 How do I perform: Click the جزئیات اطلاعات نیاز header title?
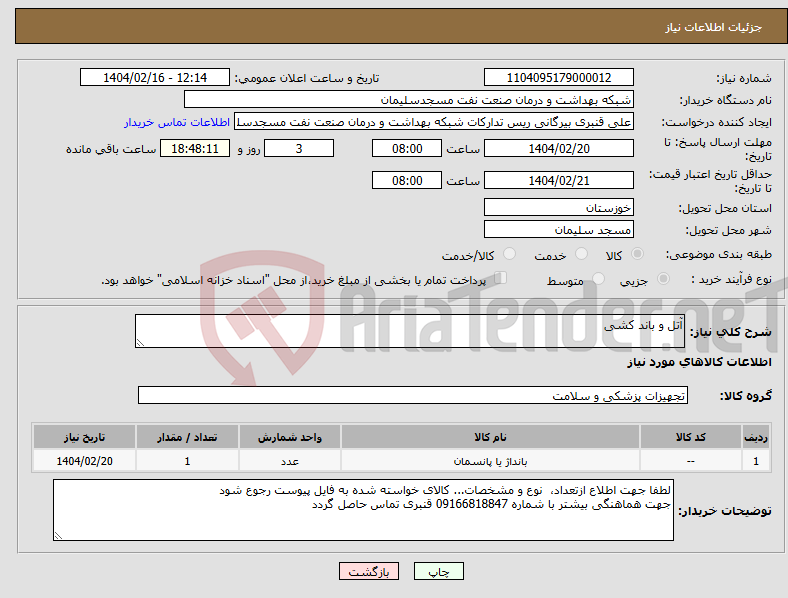pos(714,27)
